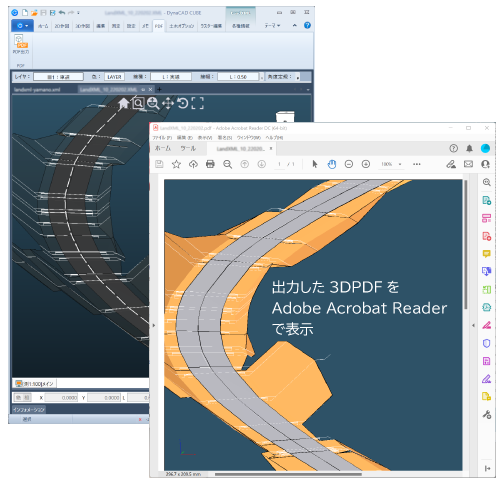Open the ホーム ribbon tab in DynaCAD

[x=43, y=26]
